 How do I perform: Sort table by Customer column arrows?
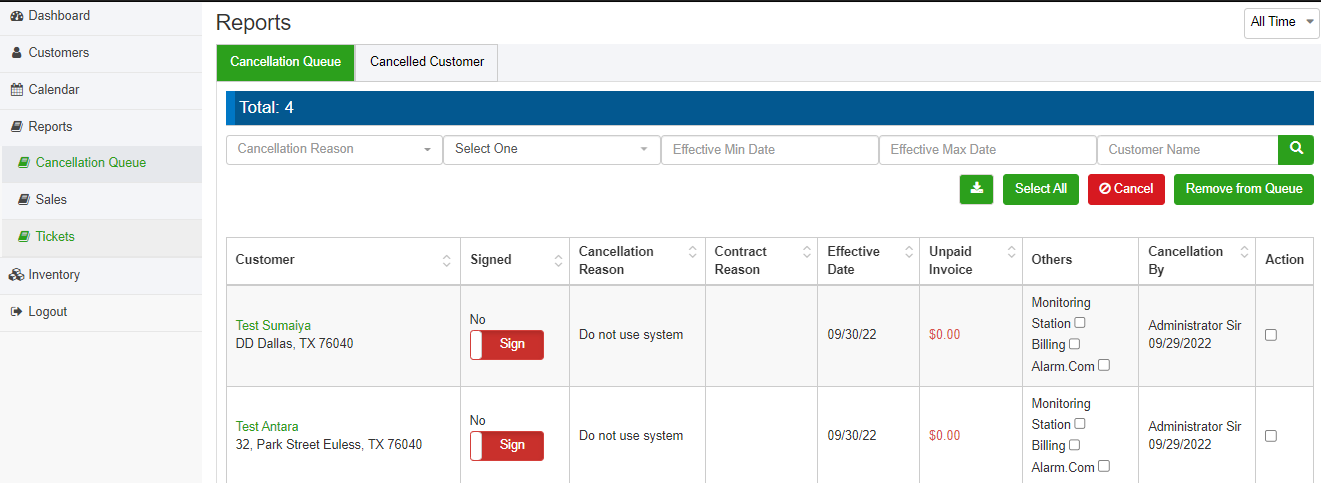point(446,260)
